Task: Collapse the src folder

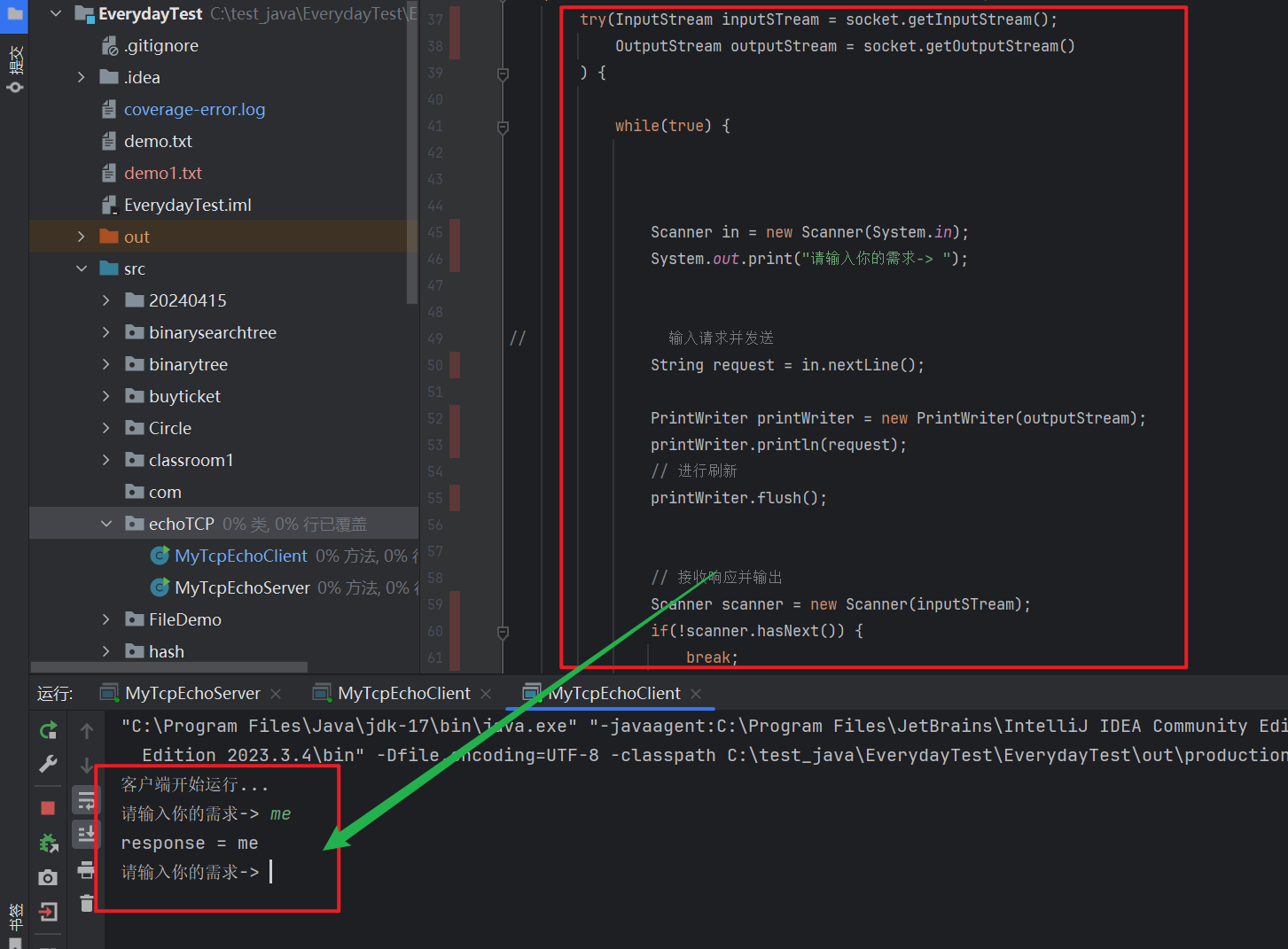Action: pyautogui.click(x=82, y=268)
